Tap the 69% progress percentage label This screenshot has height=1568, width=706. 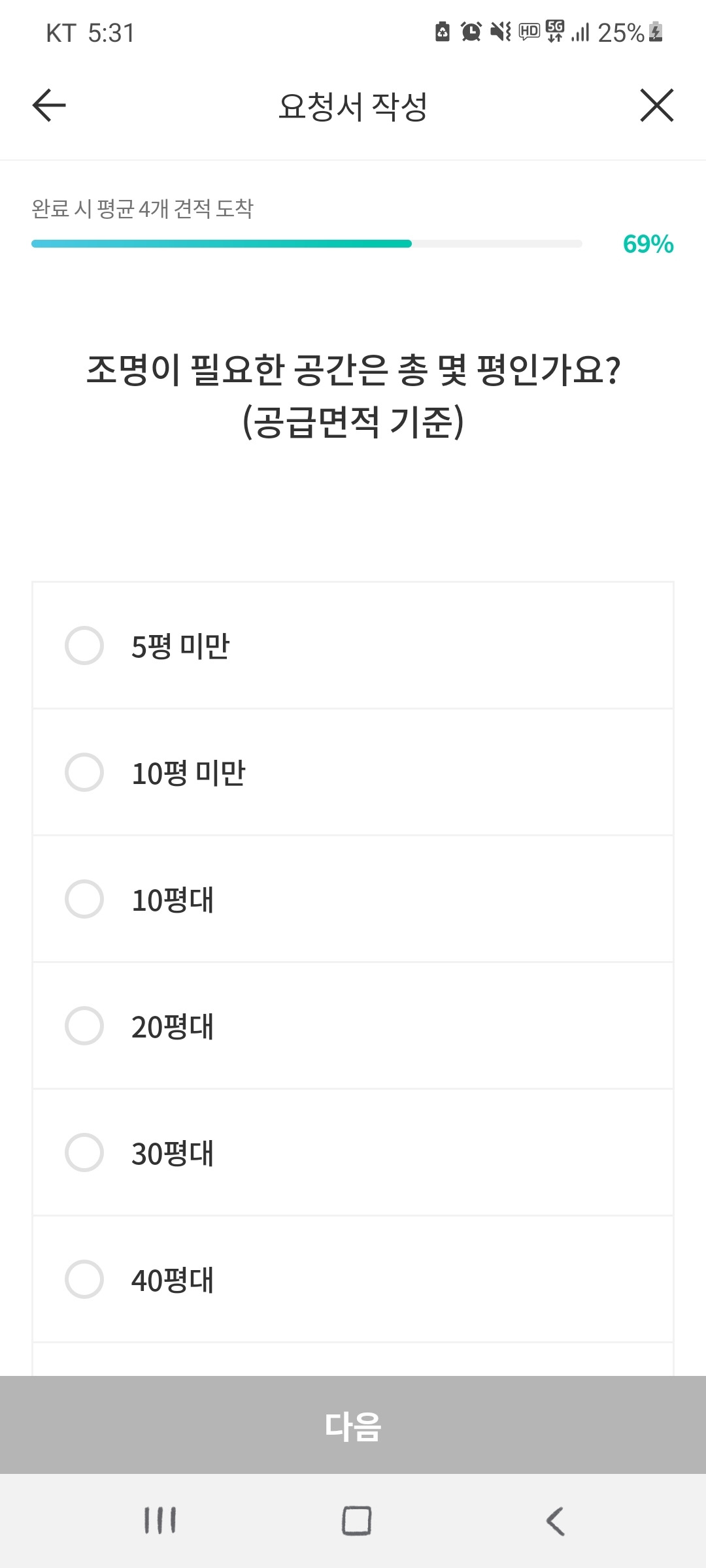click(x=648, y=244)
